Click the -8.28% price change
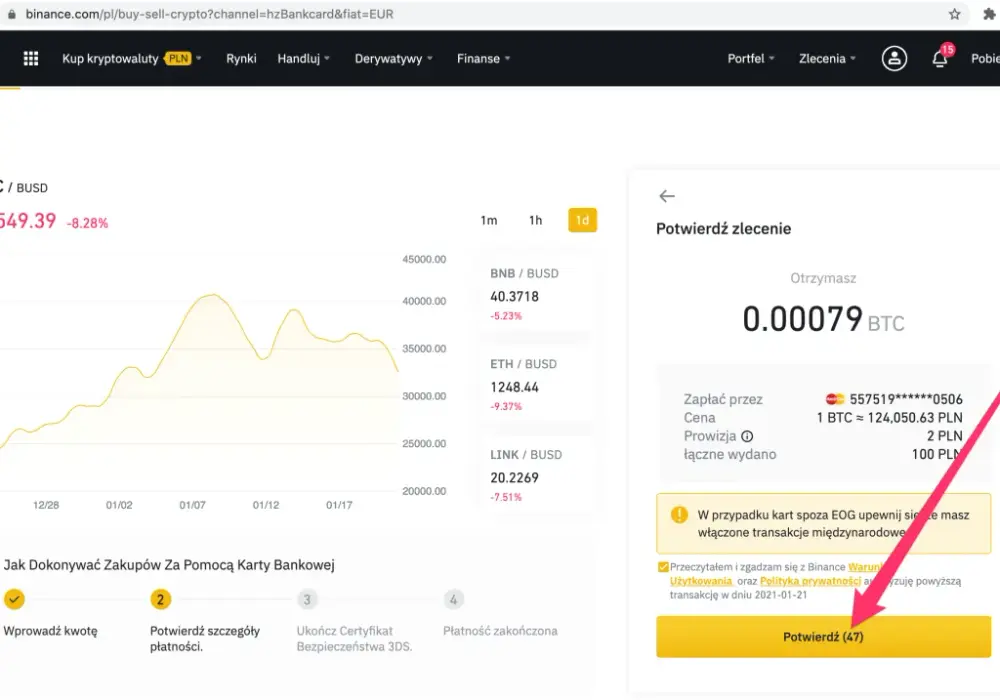Screen dimensions: 1000x700 (87, 223)
